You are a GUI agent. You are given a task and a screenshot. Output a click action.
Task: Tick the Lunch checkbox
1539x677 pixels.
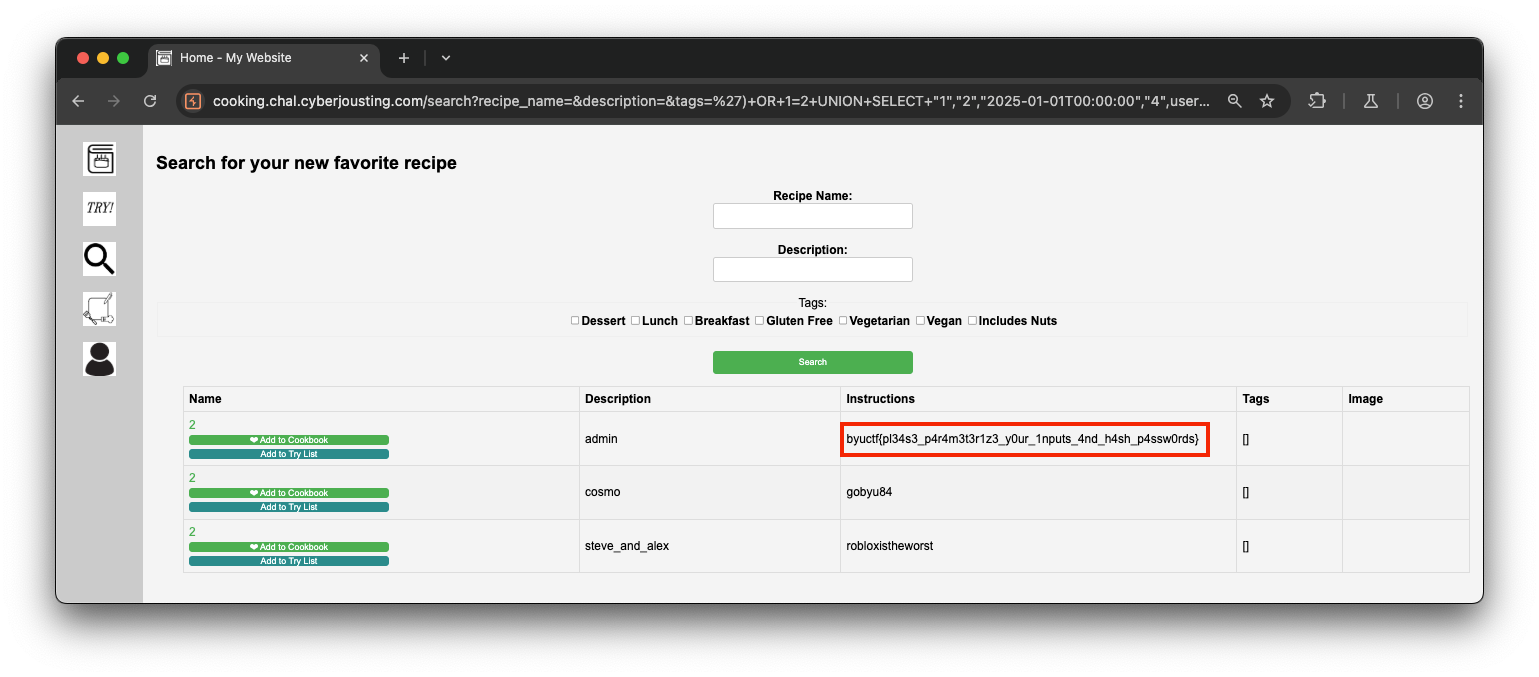636,321
